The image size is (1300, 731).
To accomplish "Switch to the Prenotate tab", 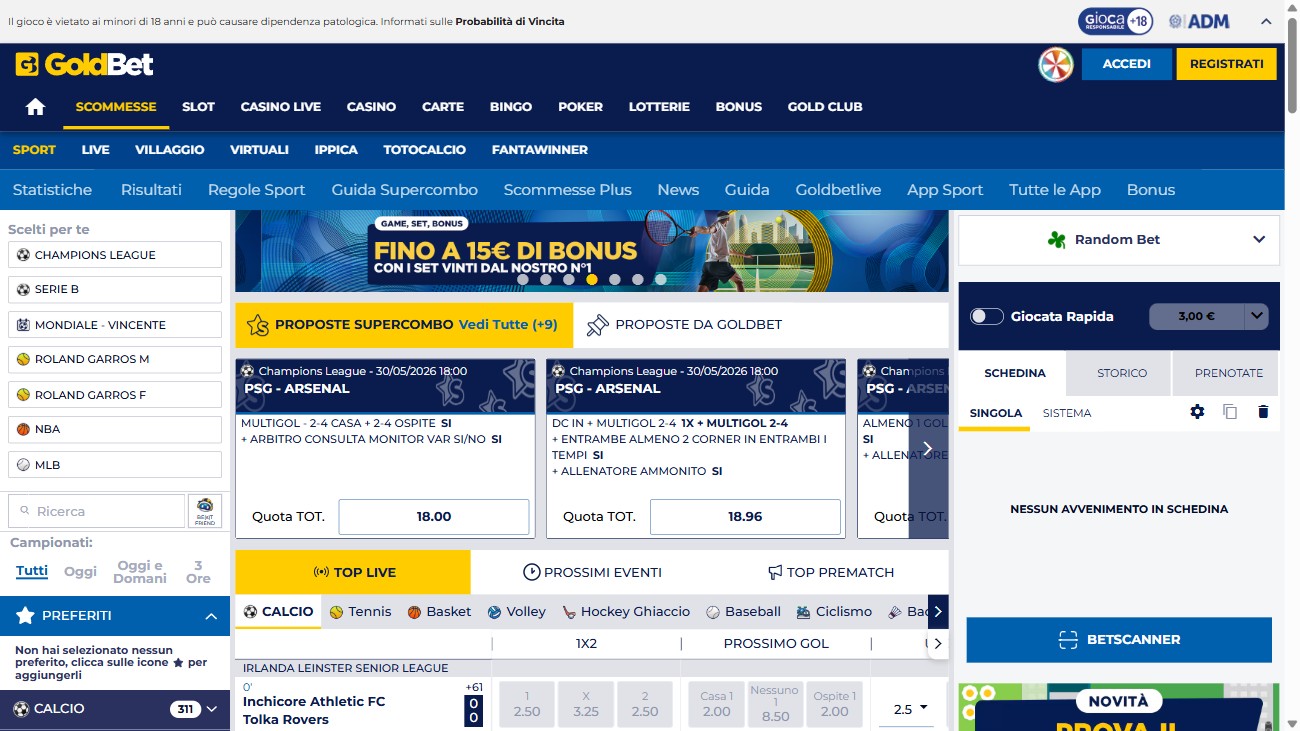I will (1229, 373).
